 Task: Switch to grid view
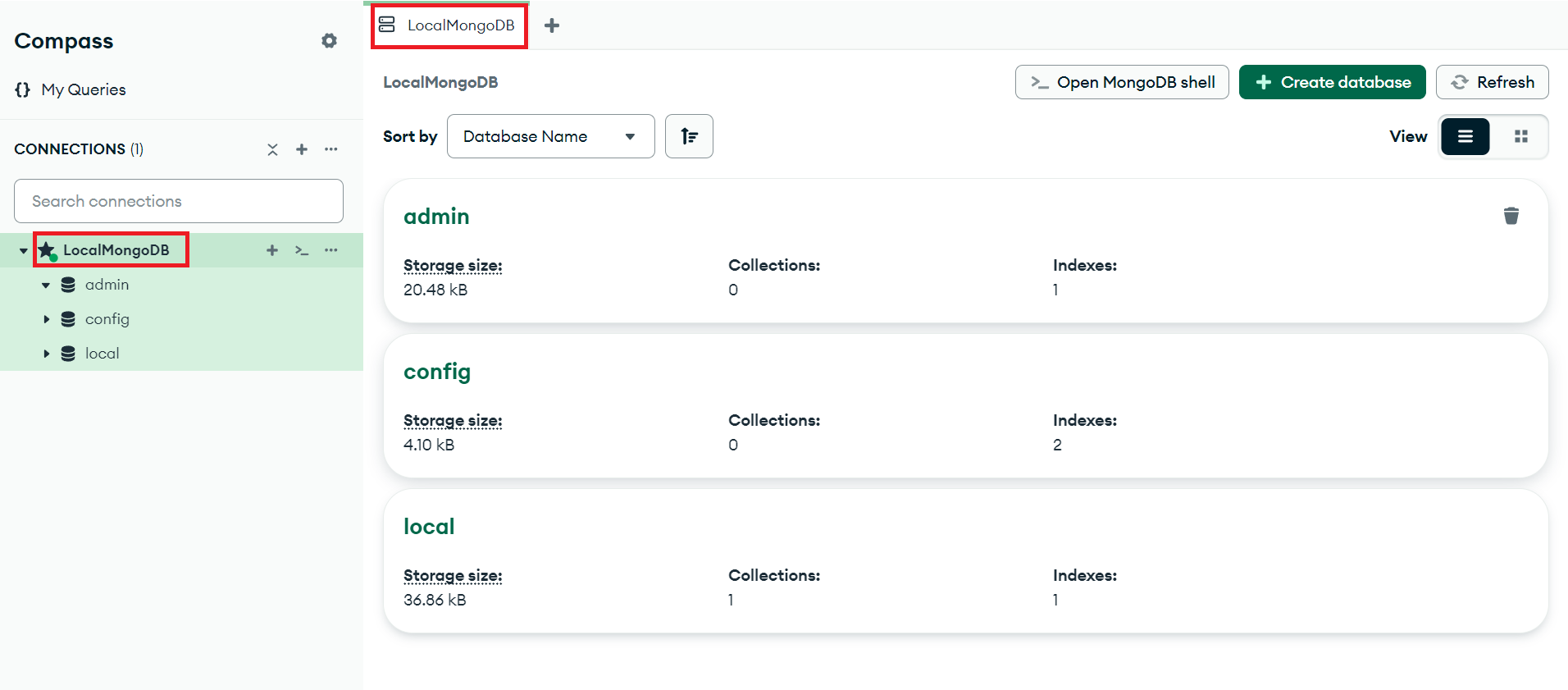1521,136
